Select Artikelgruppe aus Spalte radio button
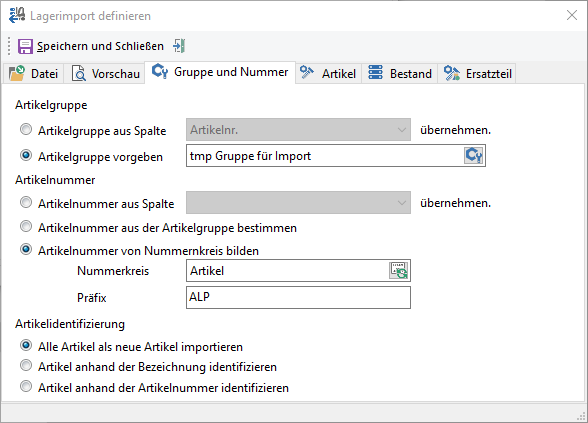Viewport: 588px width, 423px height. tap(26, 130)
